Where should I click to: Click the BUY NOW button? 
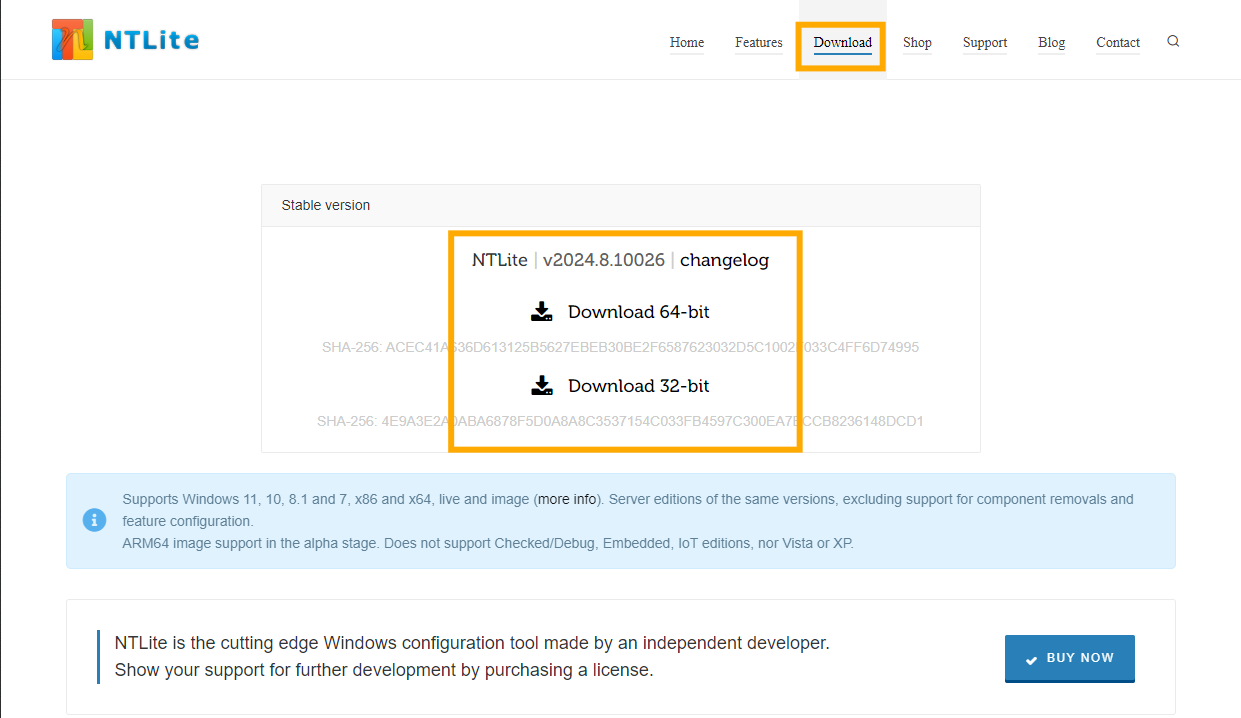[1070, 658]
